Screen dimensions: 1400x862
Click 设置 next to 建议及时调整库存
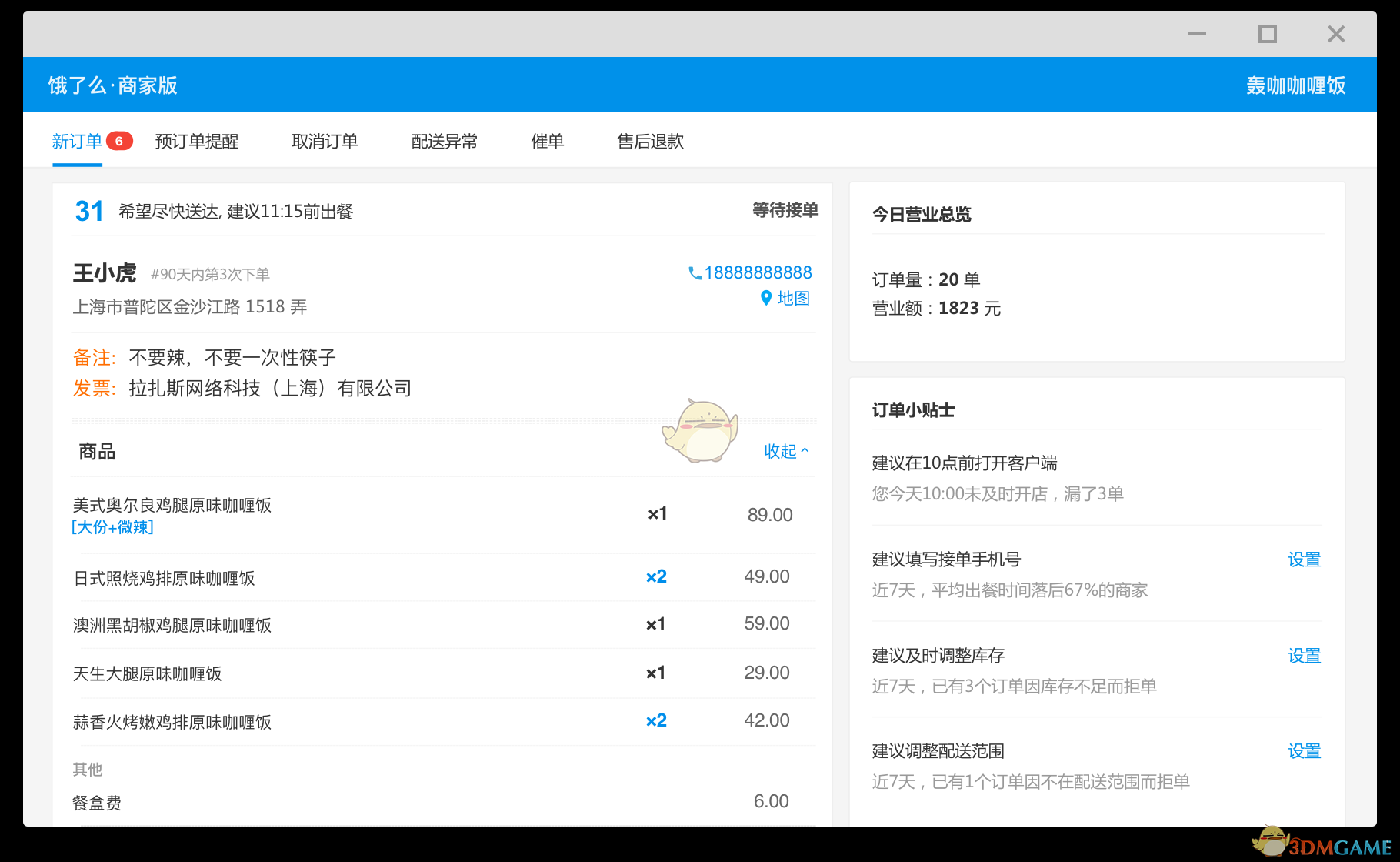pos(1305,655)
